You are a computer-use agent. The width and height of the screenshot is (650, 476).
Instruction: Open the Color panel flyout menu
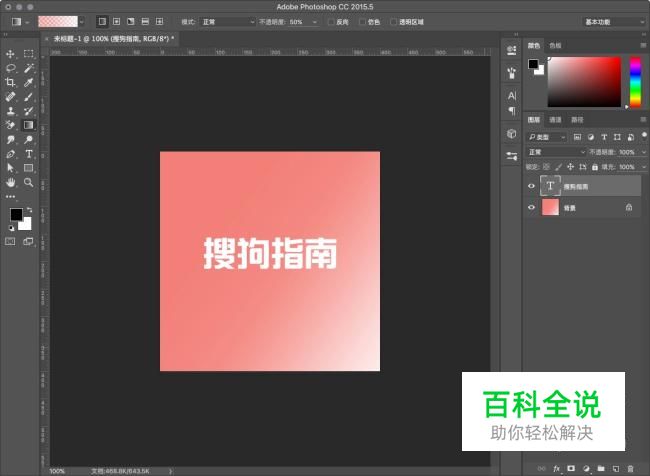[643, 45]
